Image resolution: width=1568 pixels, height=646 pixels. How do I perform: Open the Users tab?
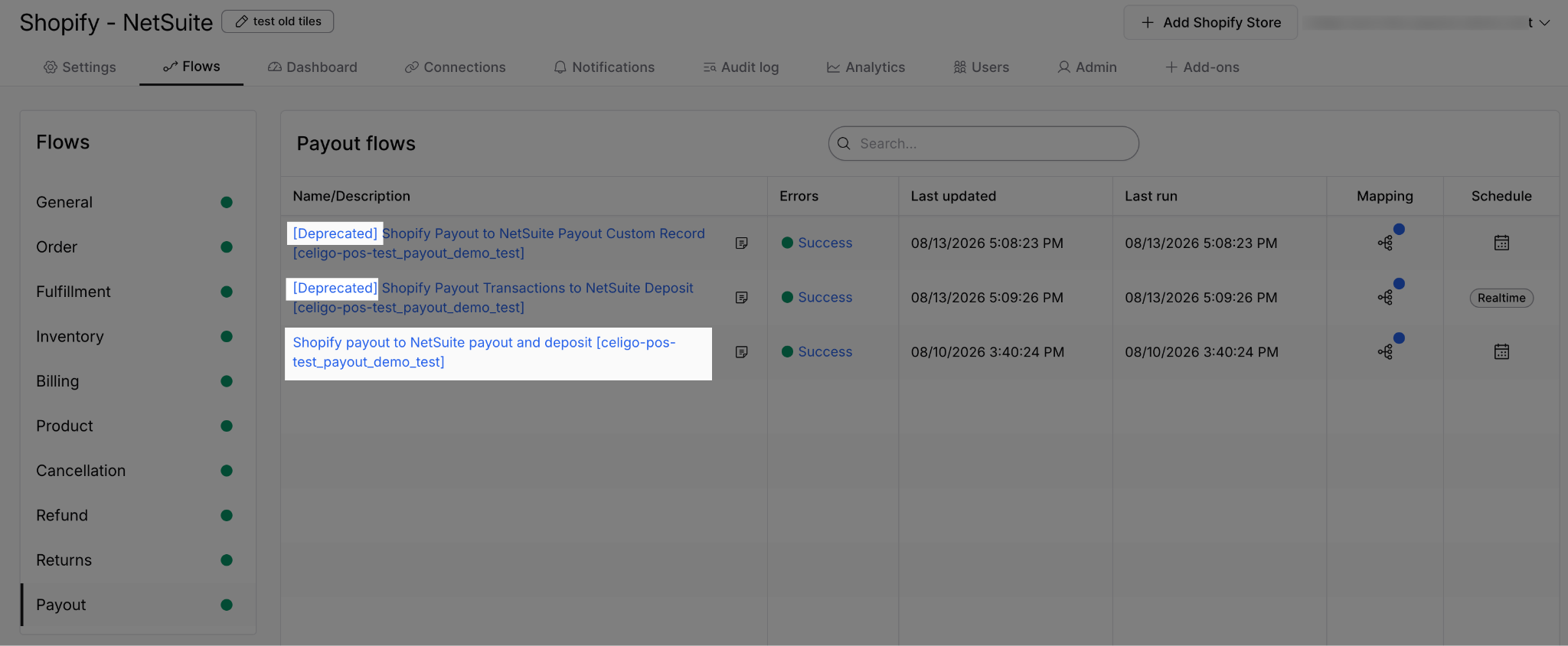pyautogui.click(x=982, y=67)
